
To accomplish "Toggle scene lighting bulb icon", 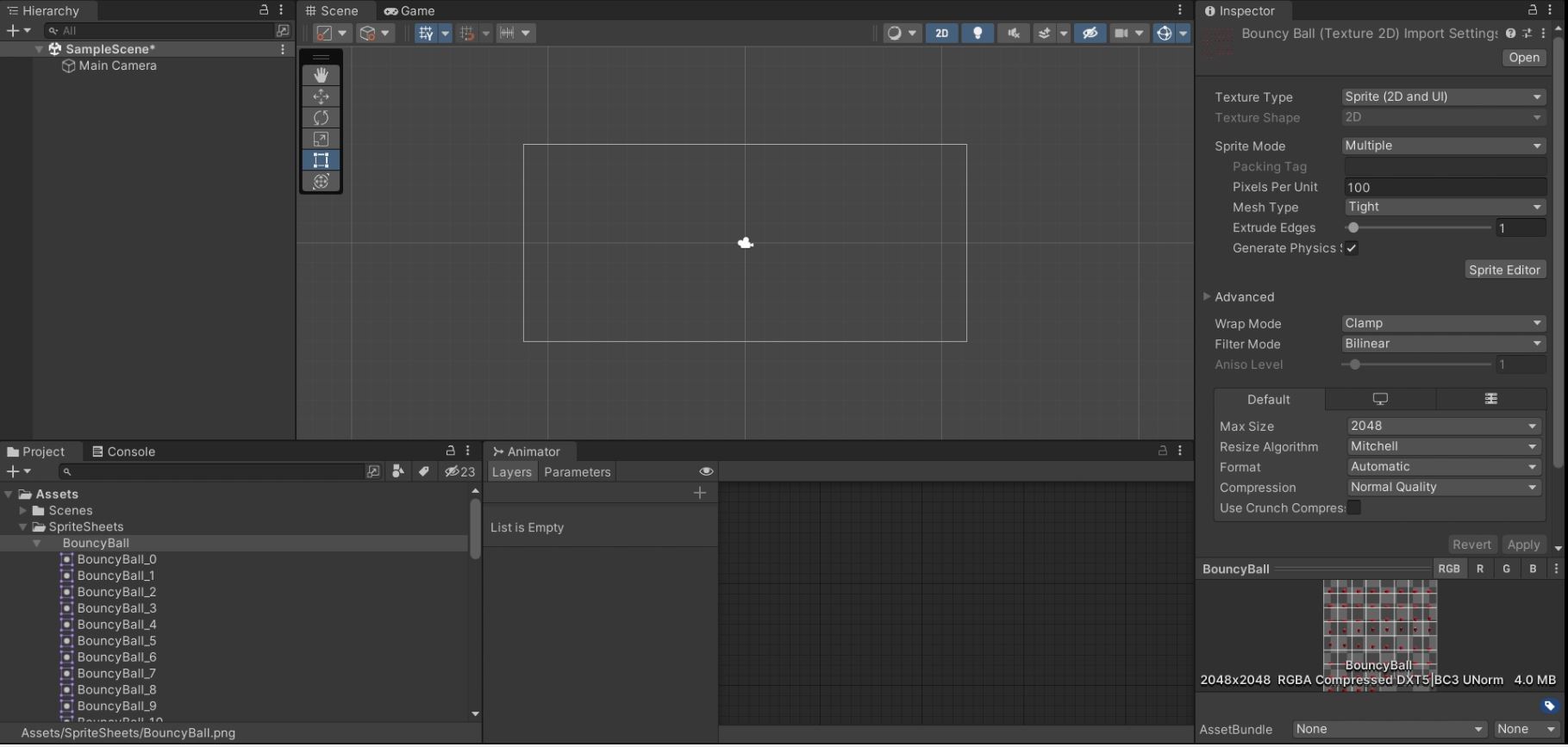I will click(978, 33).
